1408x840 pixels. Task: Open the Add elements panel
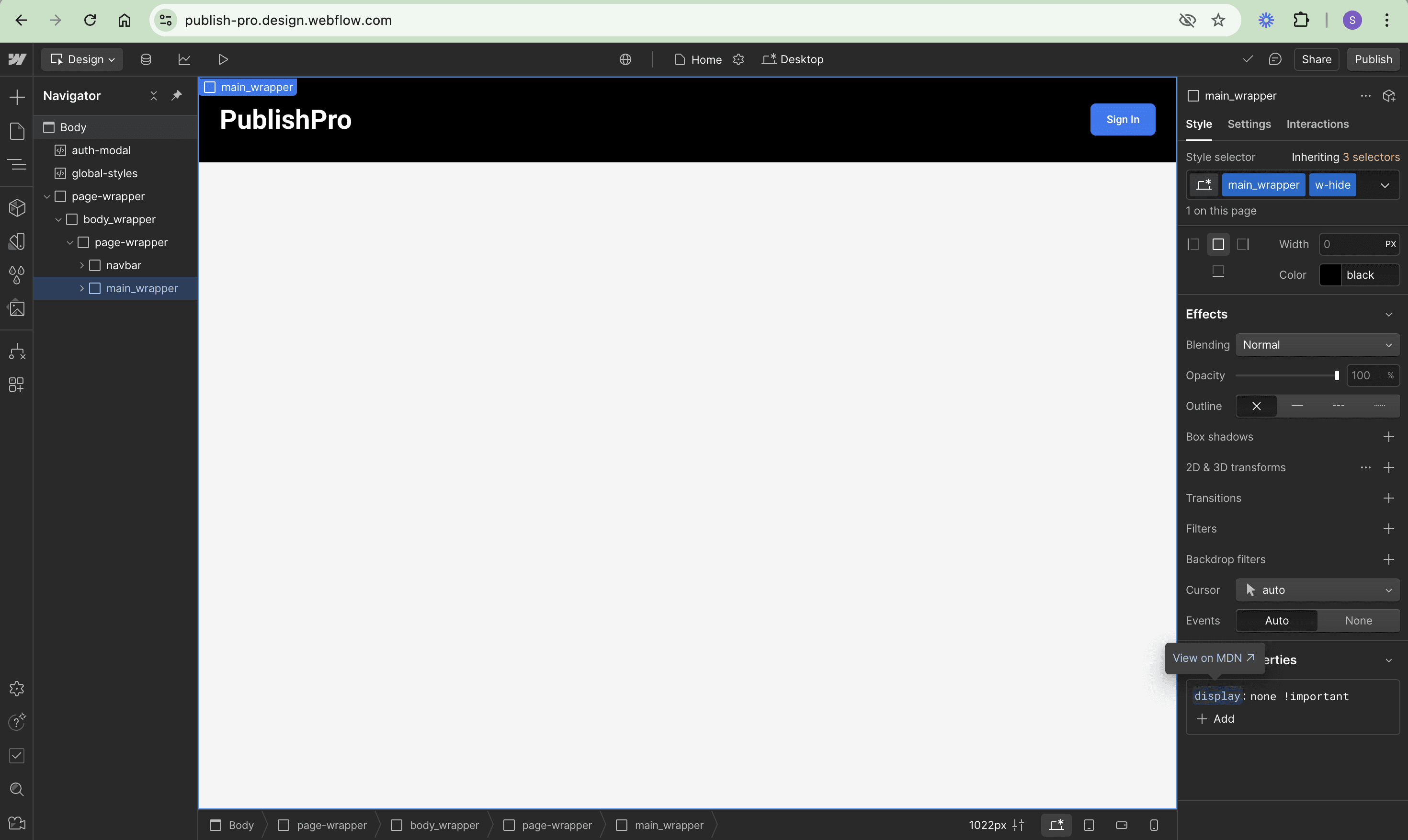[17, 97]
